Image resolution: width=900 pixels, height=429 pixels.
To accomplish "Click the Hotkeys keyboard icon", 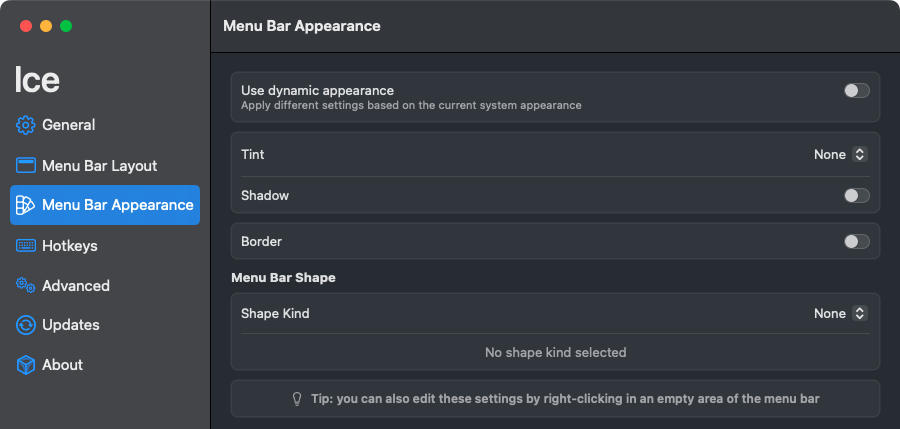I will click(x=26, y=246).
